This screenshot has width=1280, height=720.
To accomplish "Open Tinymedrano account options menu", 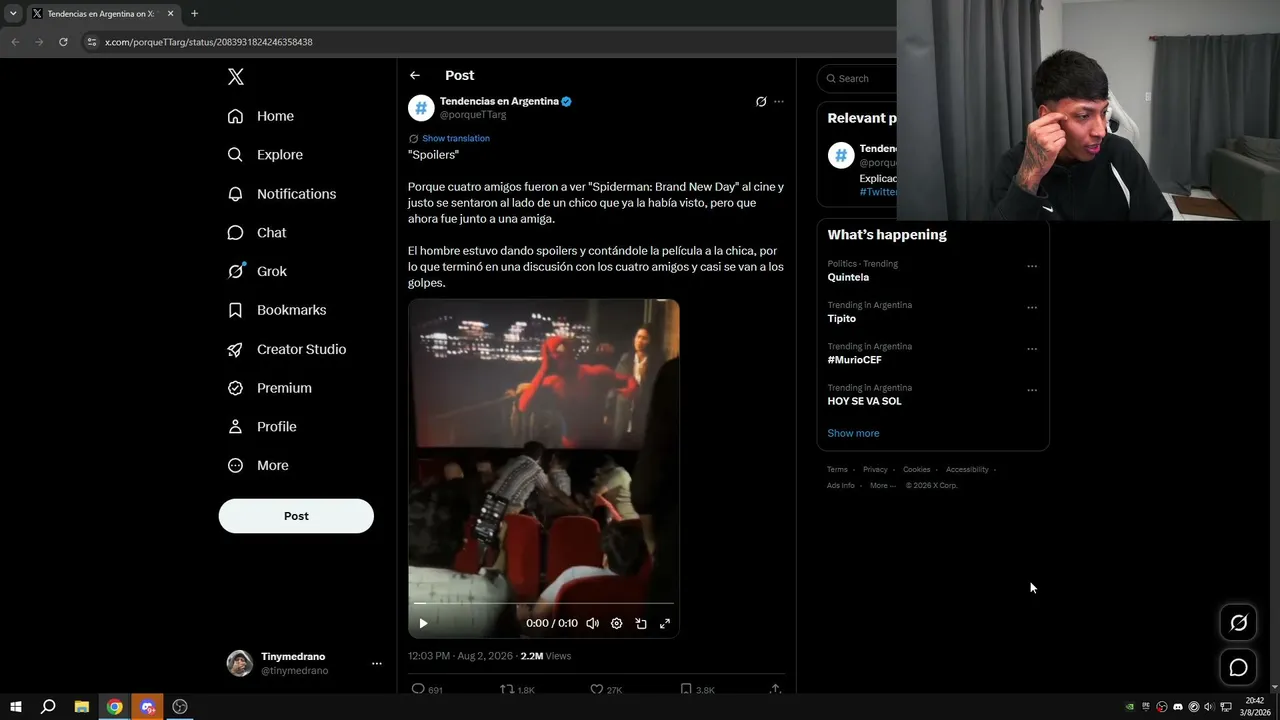I will pos(377,663).
